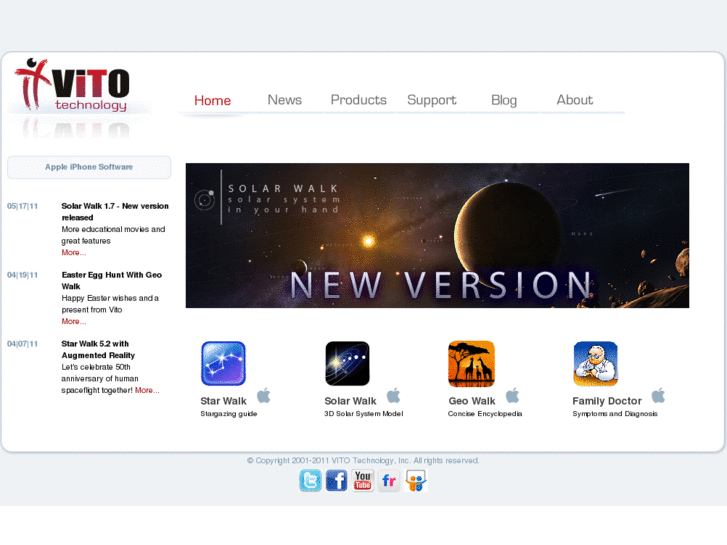This screenshot has width=727, height=545.
Task: Open Star Walk 5.2 Augmented Reality headline
Action: coord(98,349)
